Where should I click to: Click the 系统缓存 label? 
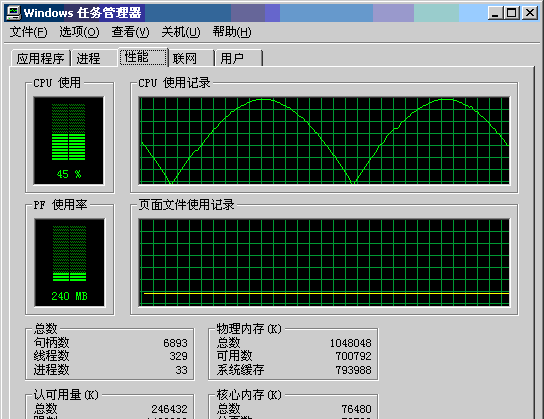(240, 370)
